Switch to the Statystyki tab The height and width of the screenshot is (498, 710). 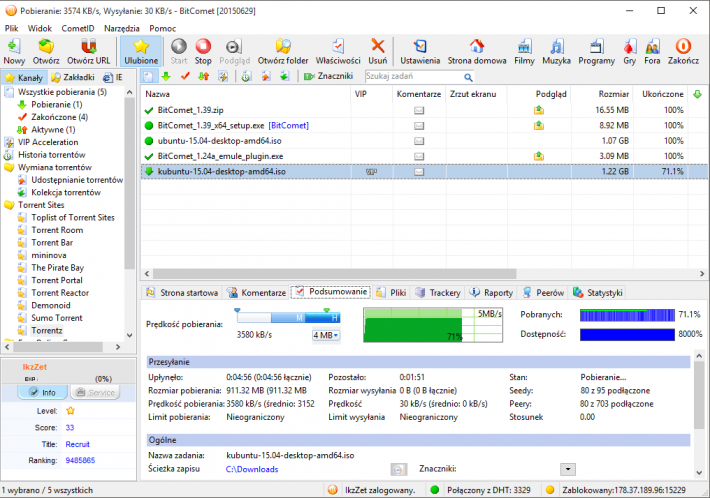(x=598, y=292)
